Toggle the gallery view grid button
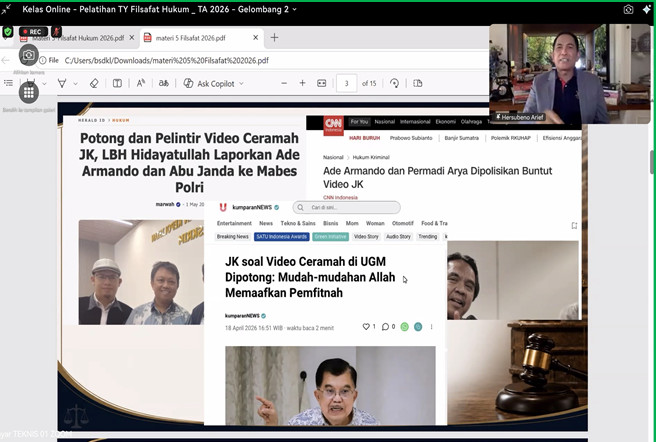This screenshot has width=656, height=442. [x=28, y=93]
